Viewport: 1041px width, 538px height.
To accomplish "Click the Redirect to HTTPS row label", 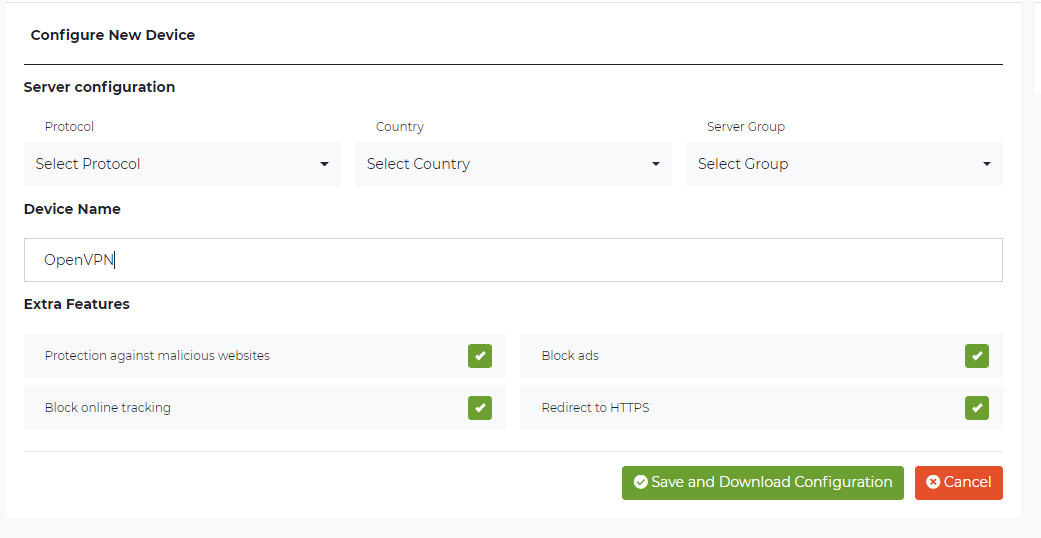I will pyautogui.click(x=596, y=408).
